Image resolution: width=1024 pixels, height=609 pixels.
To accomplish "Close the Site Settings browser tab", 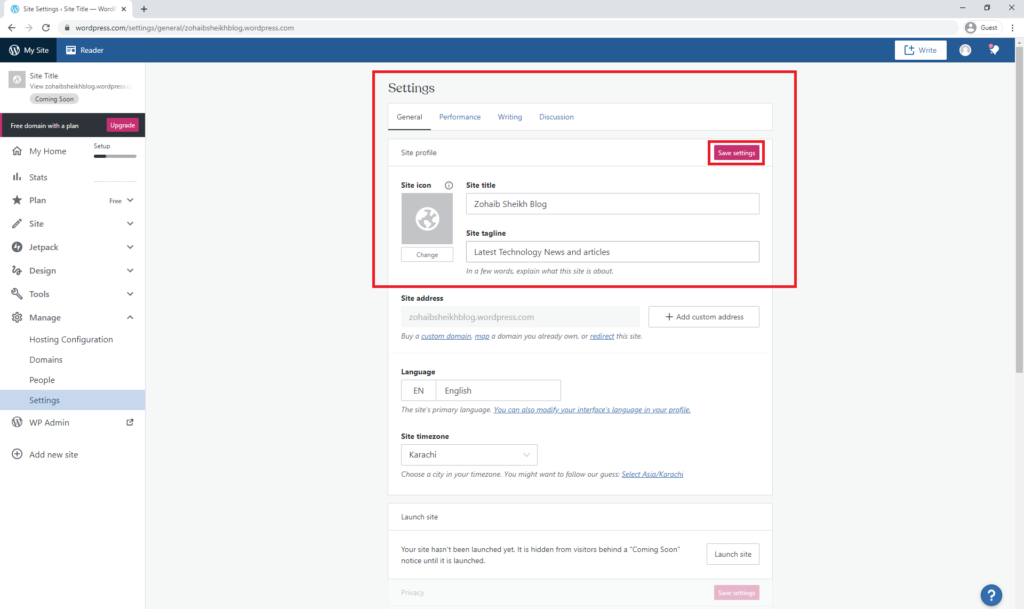I will [x=123, y=9].
